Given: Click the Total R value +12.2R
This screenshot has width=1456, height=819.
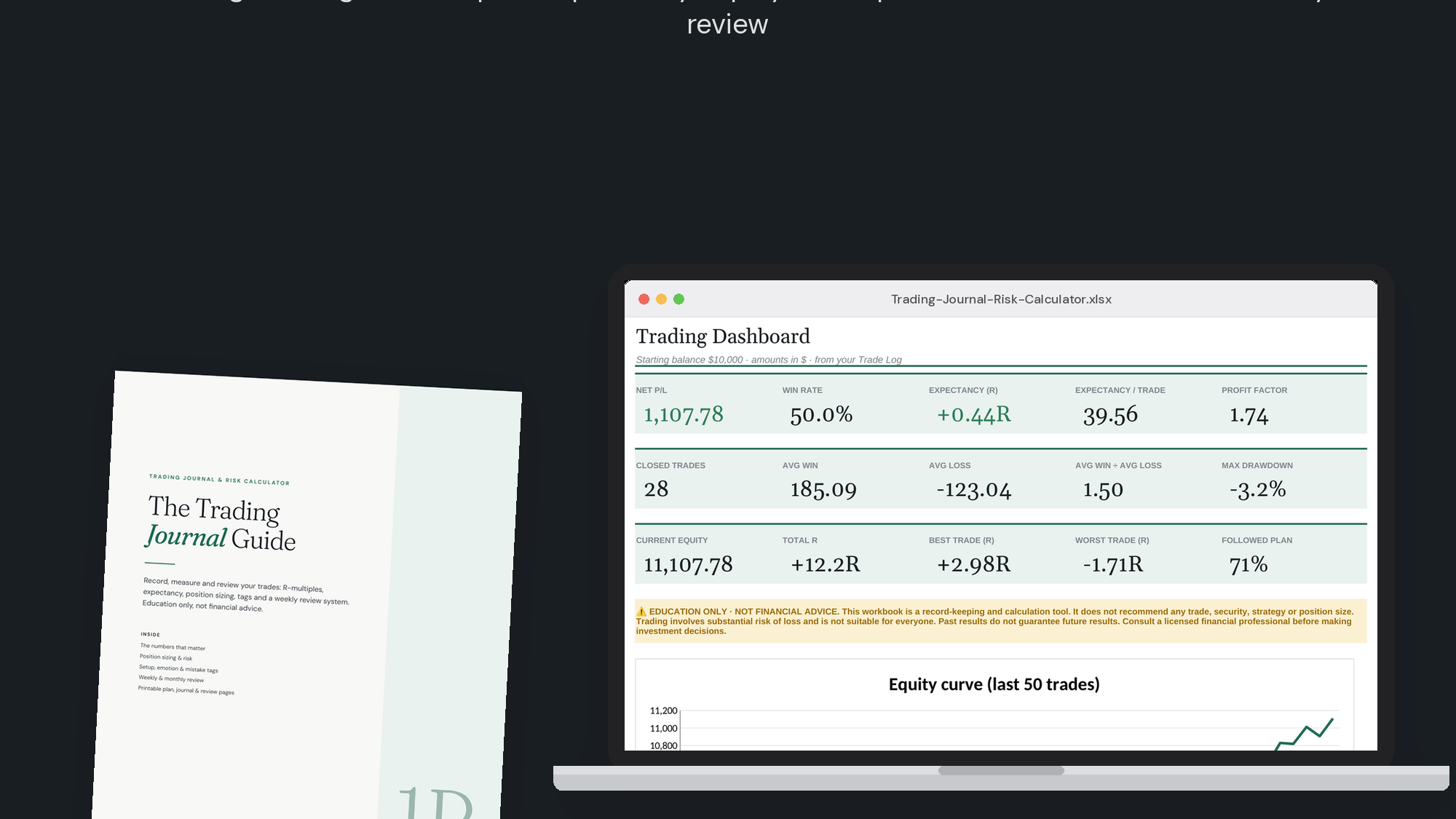Looking at the screenshot, I should [826, 564].
